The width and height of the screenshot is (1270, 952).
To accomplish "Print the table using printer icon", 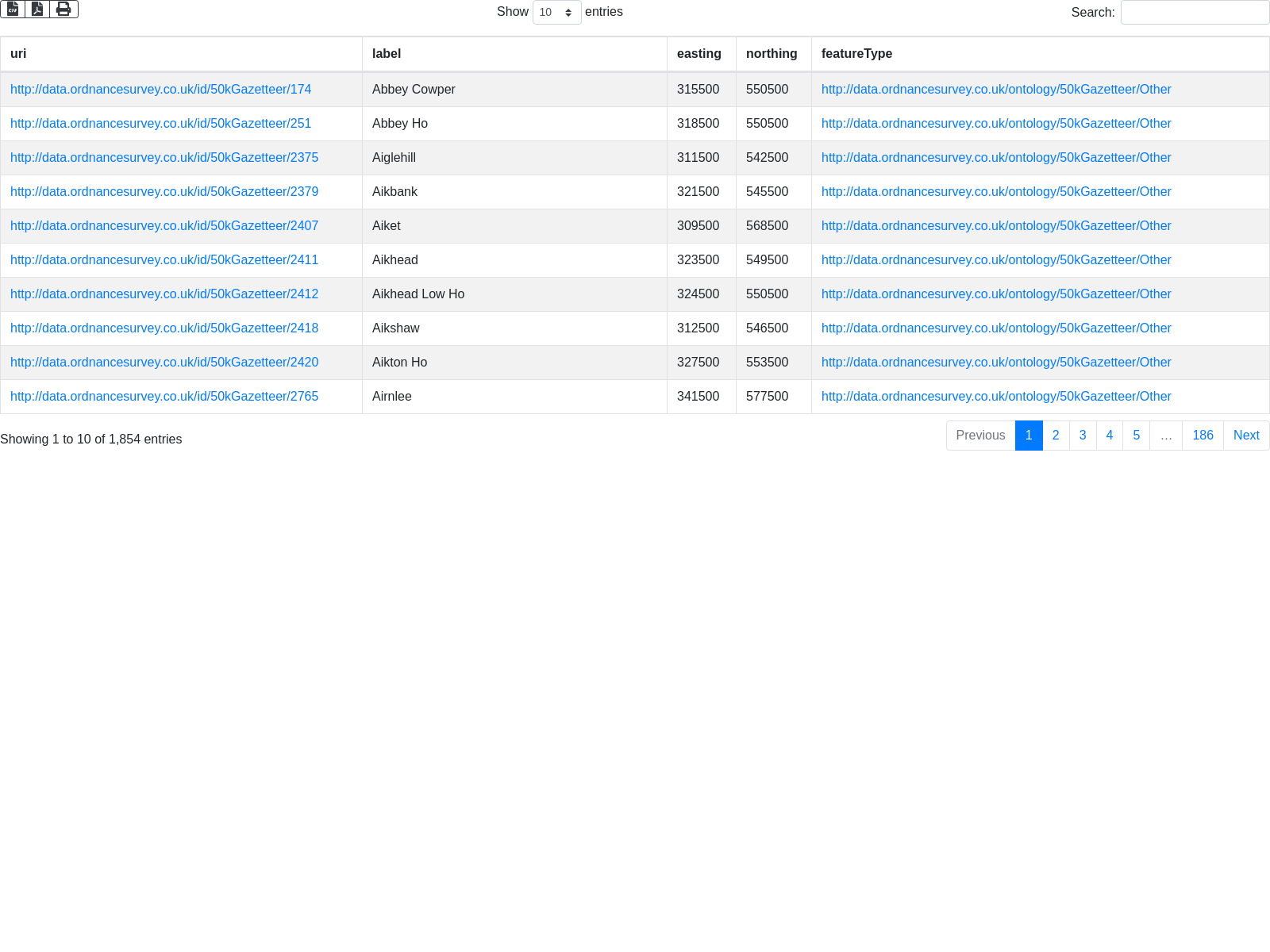I will tap(63, 9).
